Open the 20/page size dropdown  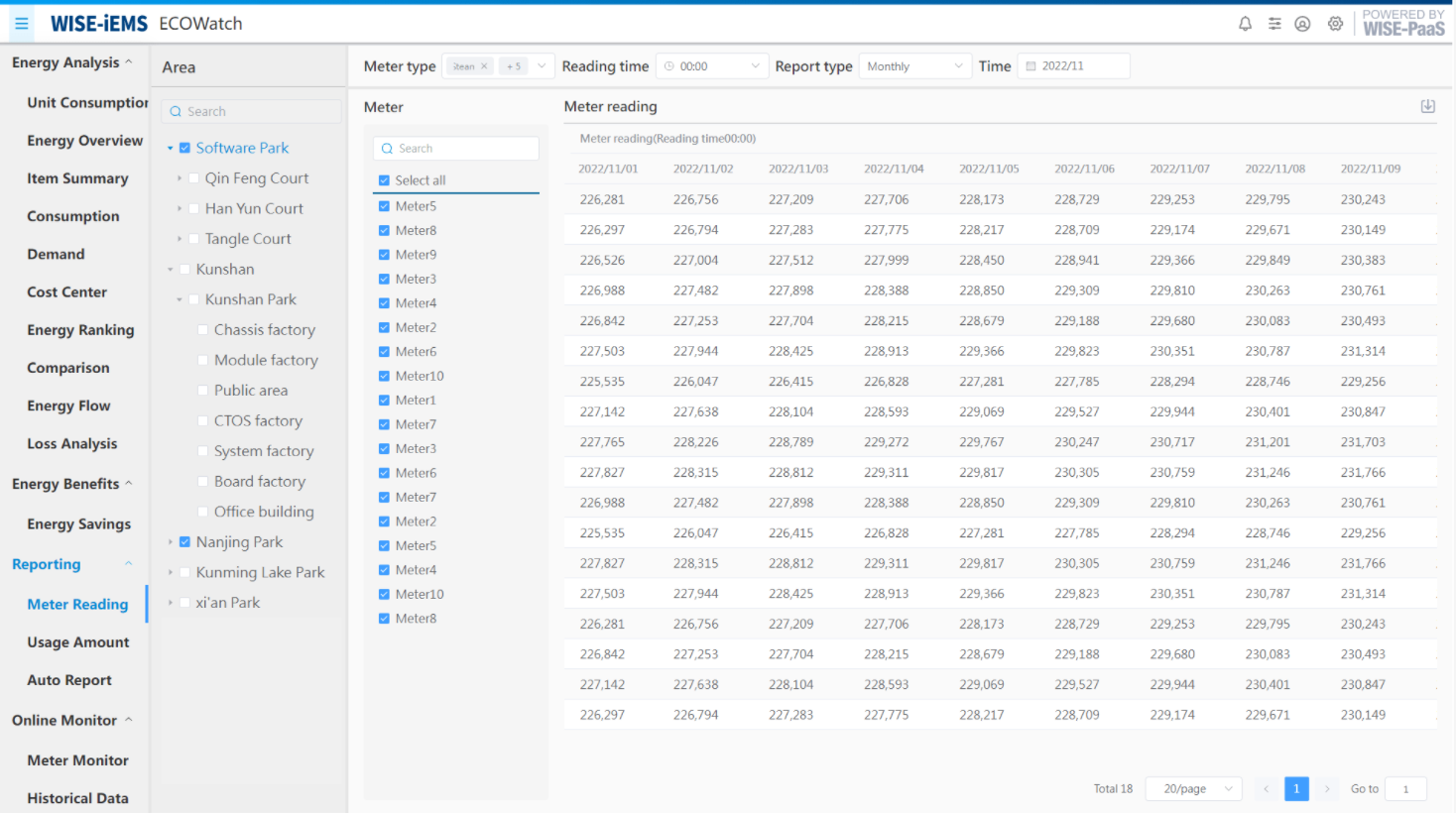(1194, 789)
